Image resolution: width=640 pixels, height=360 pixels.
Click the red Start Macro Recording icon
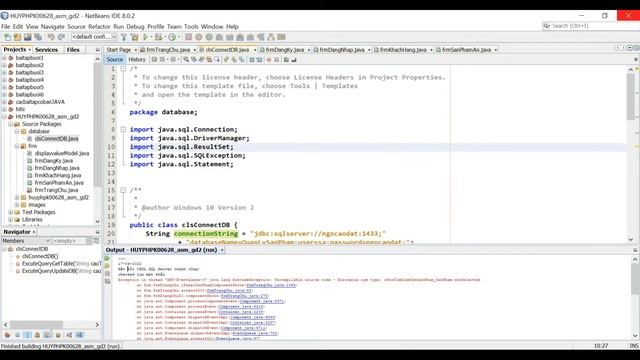tap(269, 60)
